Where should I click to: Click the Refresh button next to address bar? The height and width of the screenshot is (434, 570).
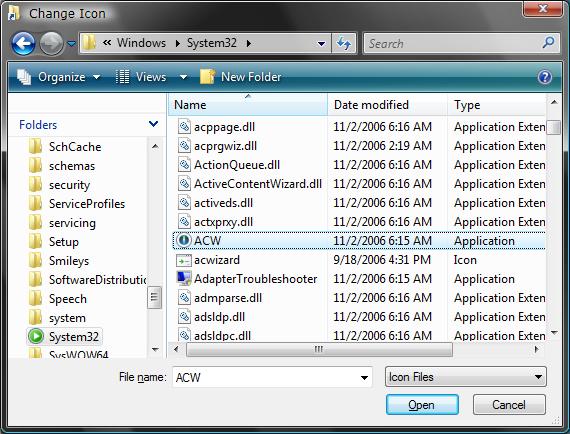pos(344,44)
